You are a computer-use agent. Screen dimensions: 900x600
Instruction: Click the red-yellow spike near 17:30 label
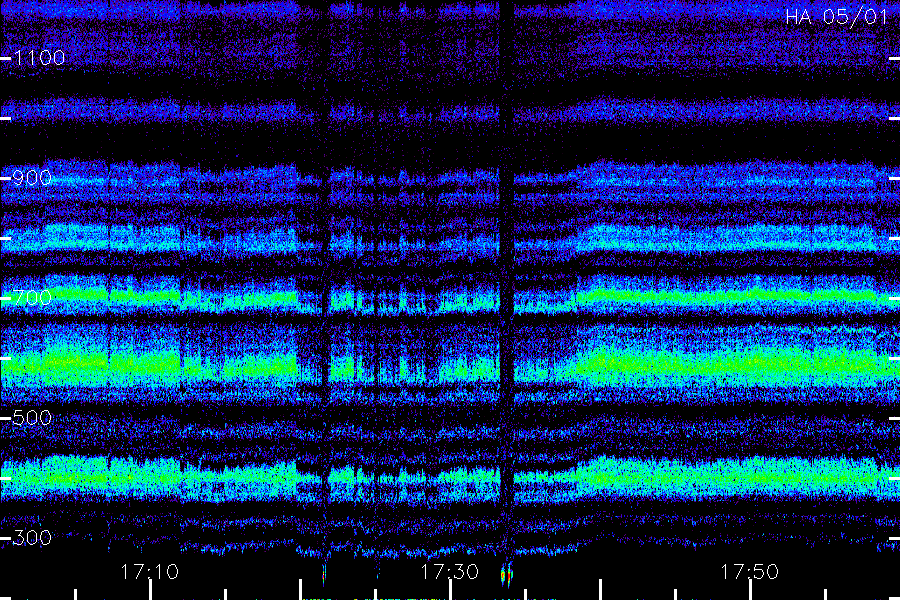coord(506,575)
